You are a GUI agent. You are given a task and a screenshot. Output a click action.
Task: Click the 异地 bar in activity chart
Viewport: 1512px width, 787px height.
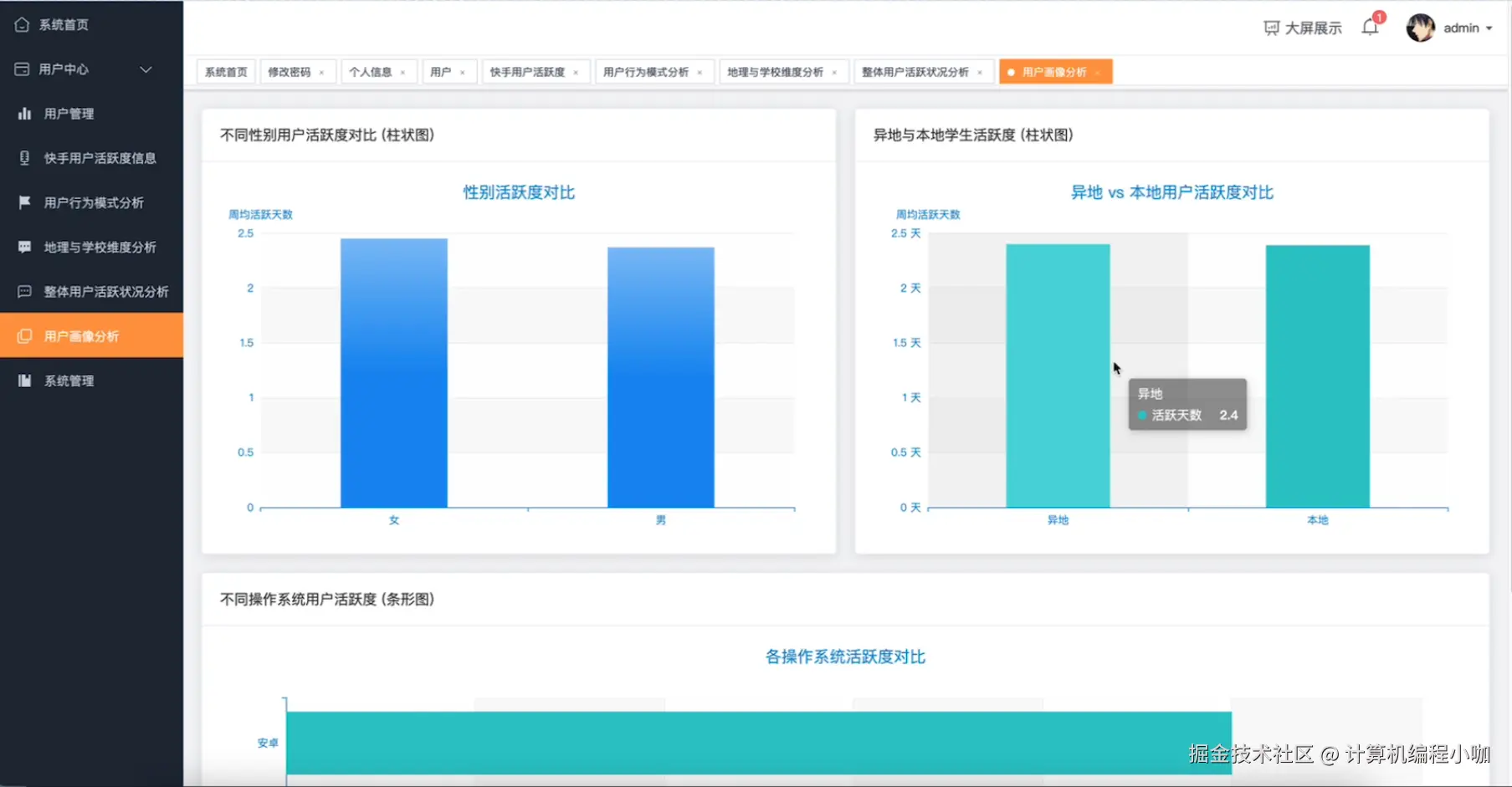point(1058,376)
